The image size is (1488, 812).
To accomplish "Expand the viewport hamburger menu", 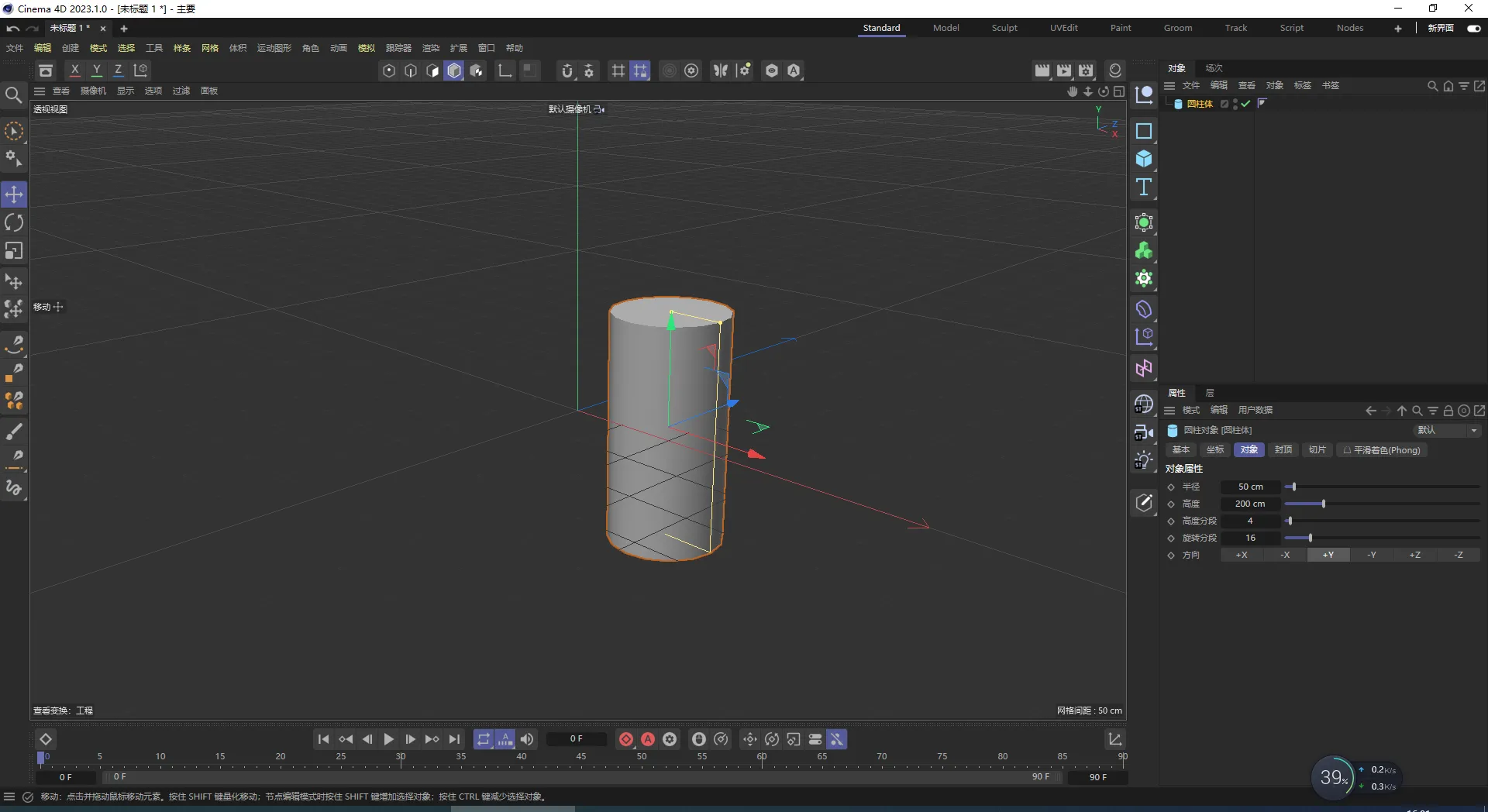I will point(40,91).
